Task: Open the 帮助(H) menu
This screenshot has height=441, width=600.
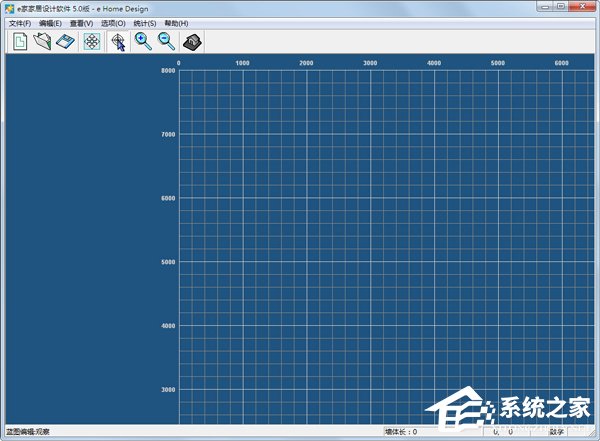Action: pos(176,23)
